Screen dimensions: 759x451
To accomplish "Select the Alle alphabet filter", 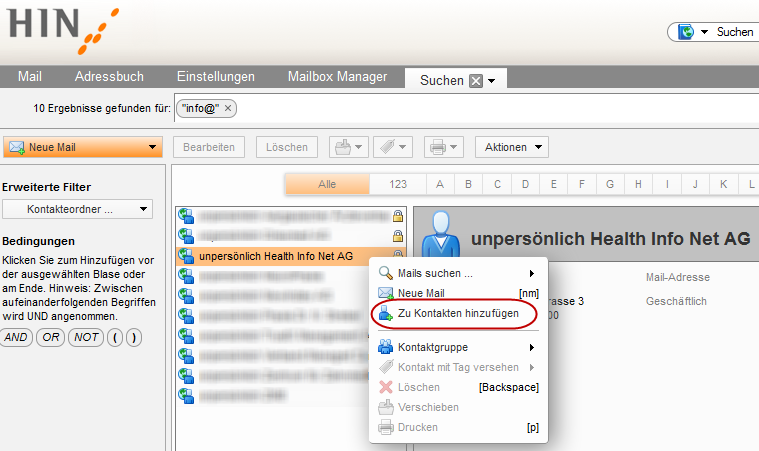I will click(x=327, y=184).
